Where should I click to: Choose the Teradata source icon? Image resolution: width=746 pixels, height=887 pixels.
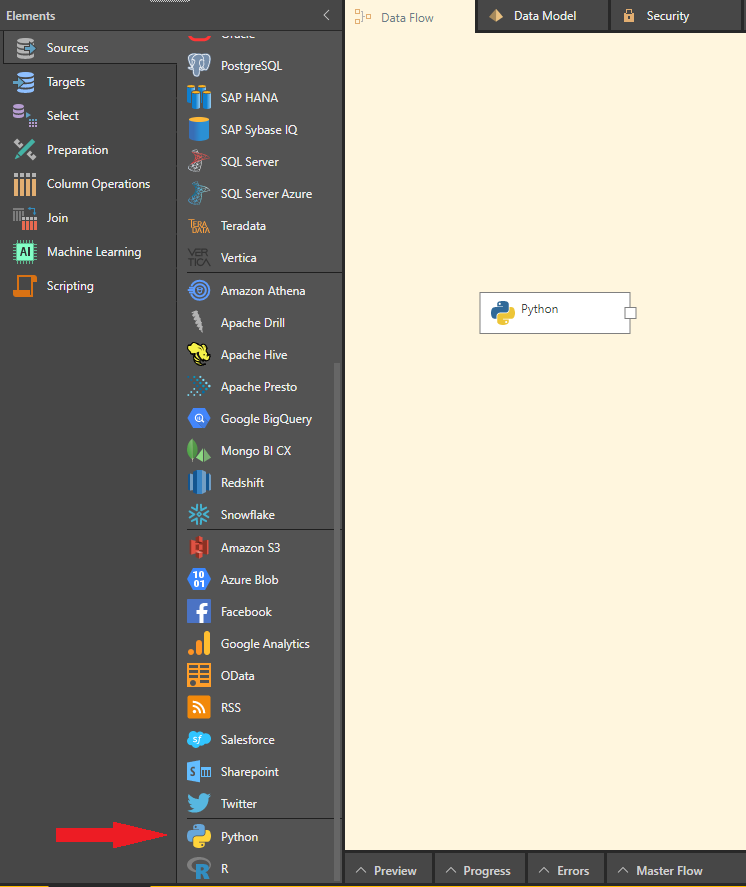199,226
